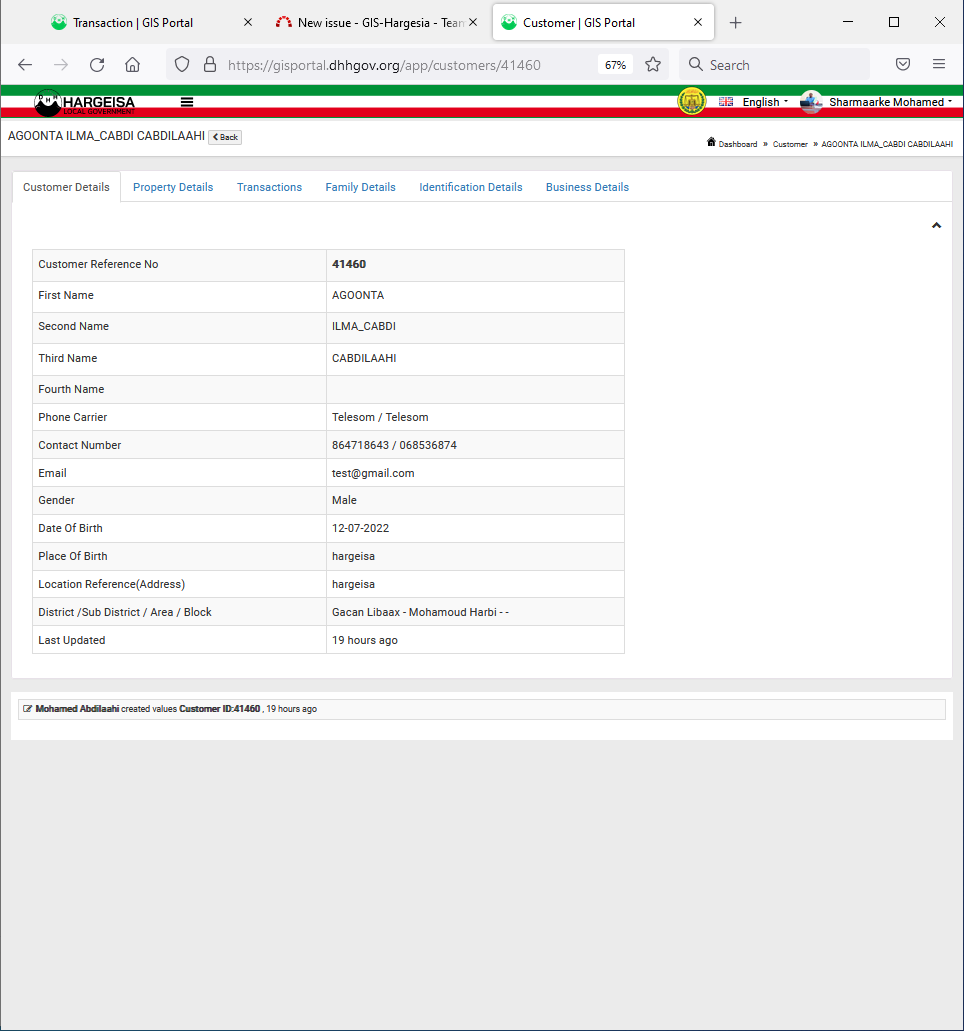Click the Dashboard home icon in breadcrumb
The width and height of the screenshot is (964, 1031).
[x=711, y=142]
